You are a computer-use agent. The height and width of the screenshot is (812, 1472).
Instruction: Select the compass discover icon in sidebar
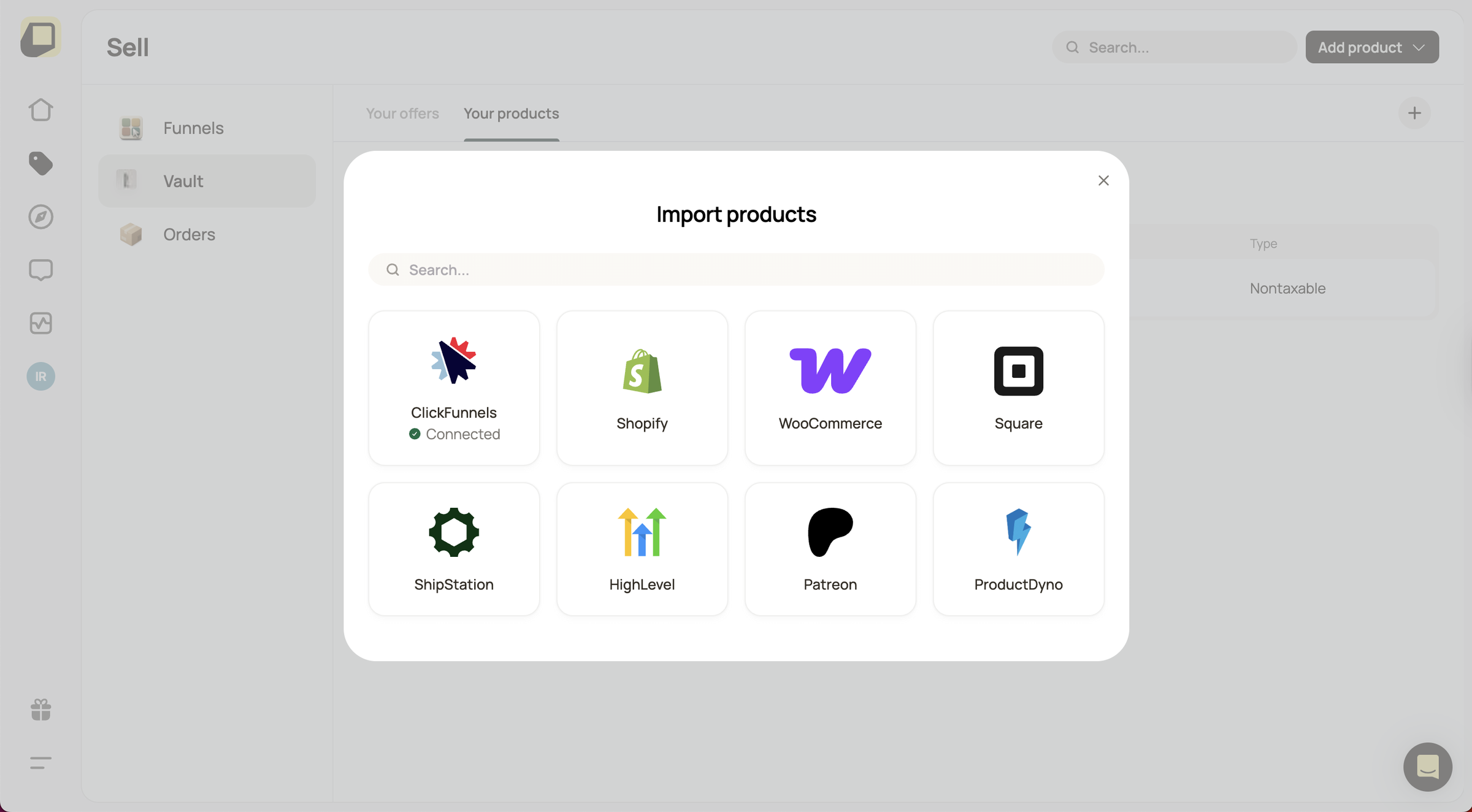tap(40, 216)
